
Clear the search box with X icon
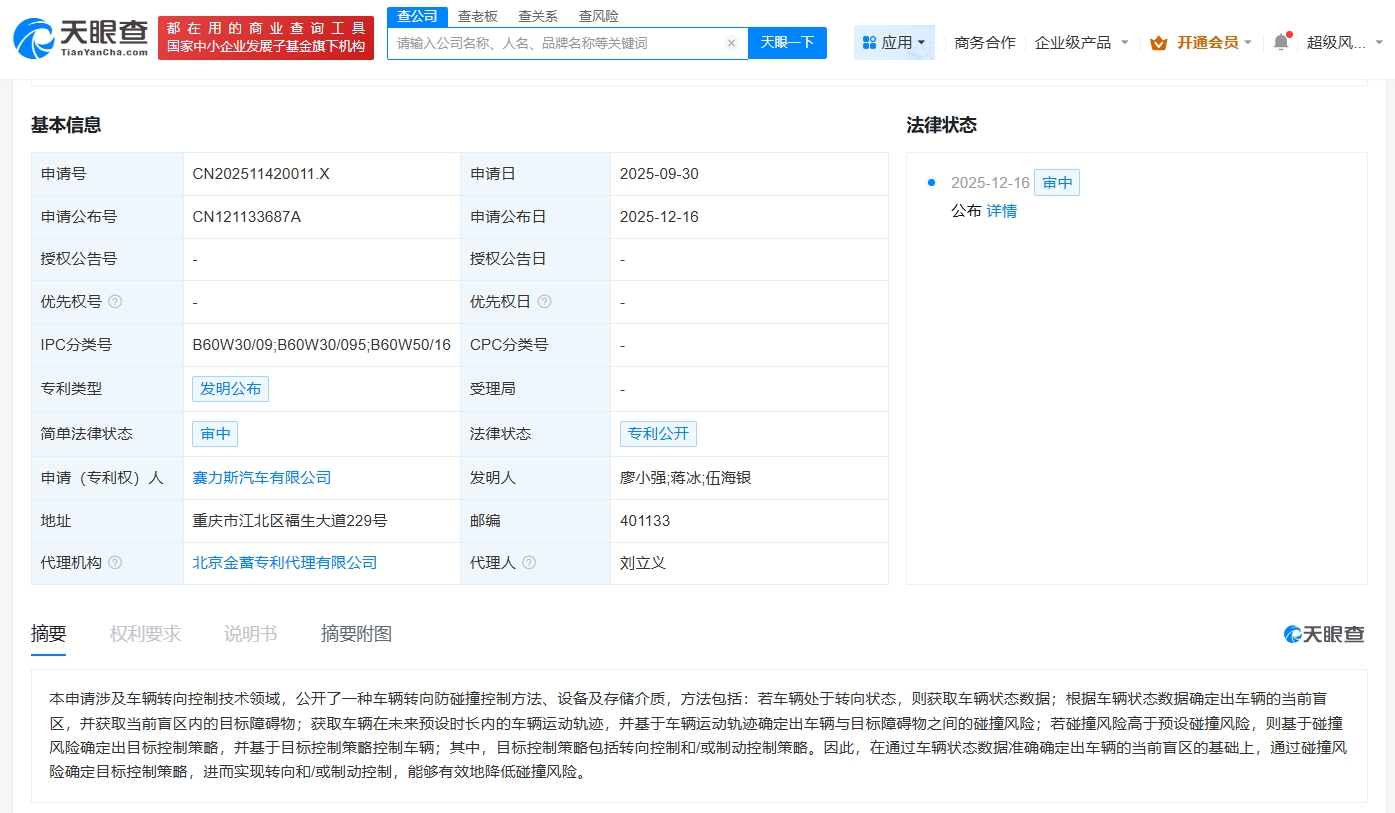pyautogui.click(x=731, y=43)
